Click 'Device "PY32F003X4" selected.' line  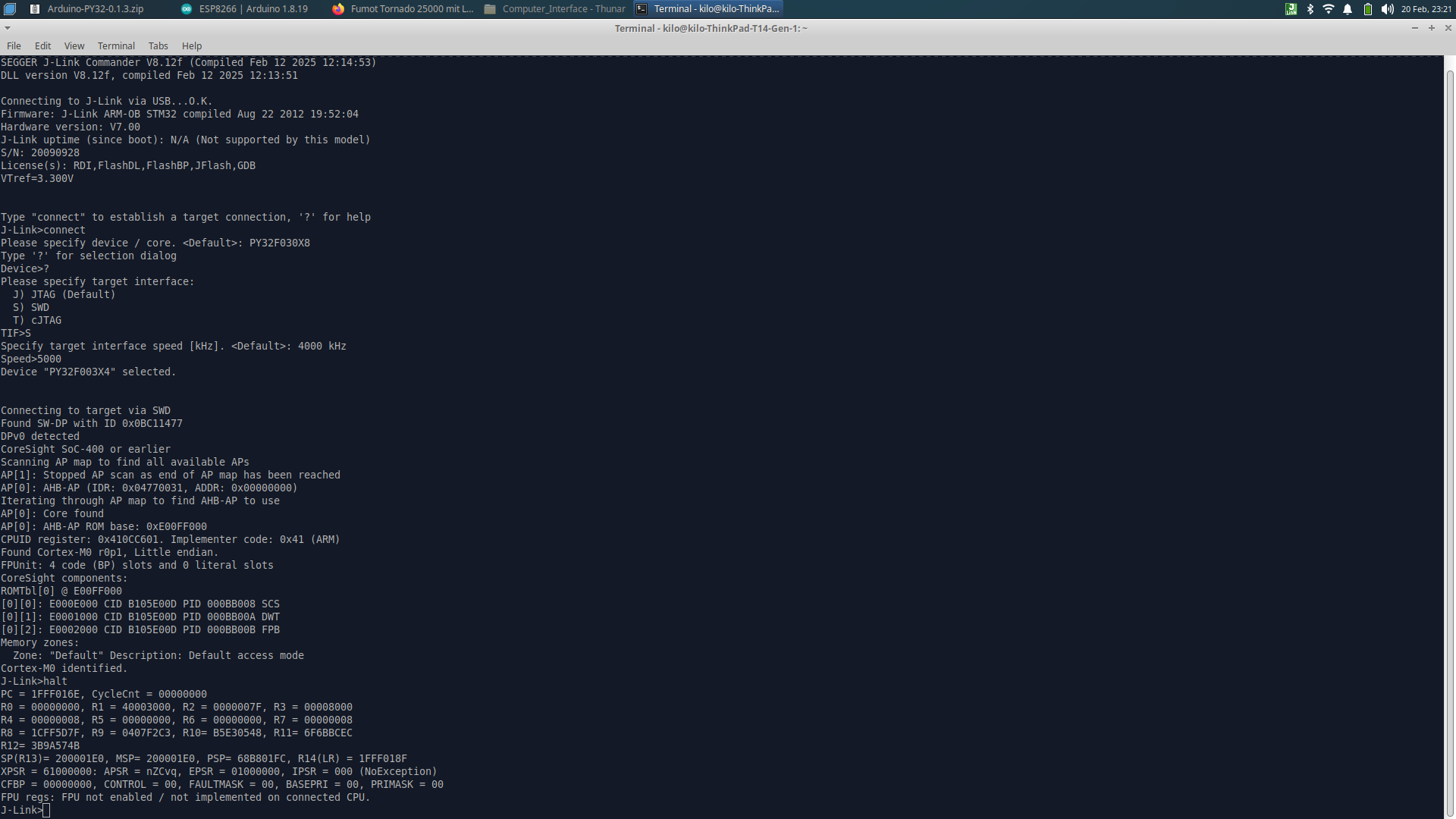tap(88, 372)
